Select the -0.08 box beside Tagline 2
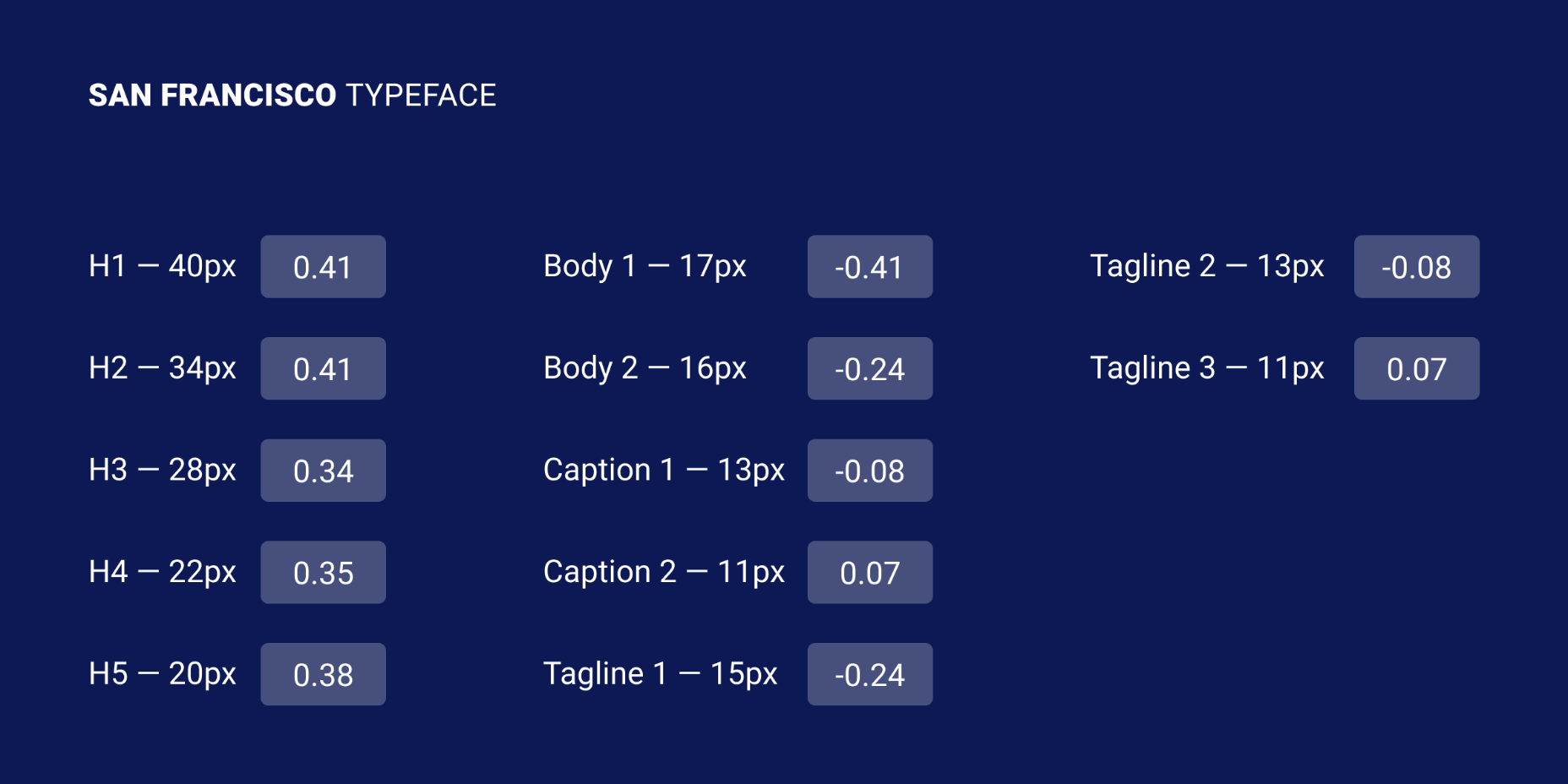The height and width of the screenshot is (784, 1568). point(1416,267)
